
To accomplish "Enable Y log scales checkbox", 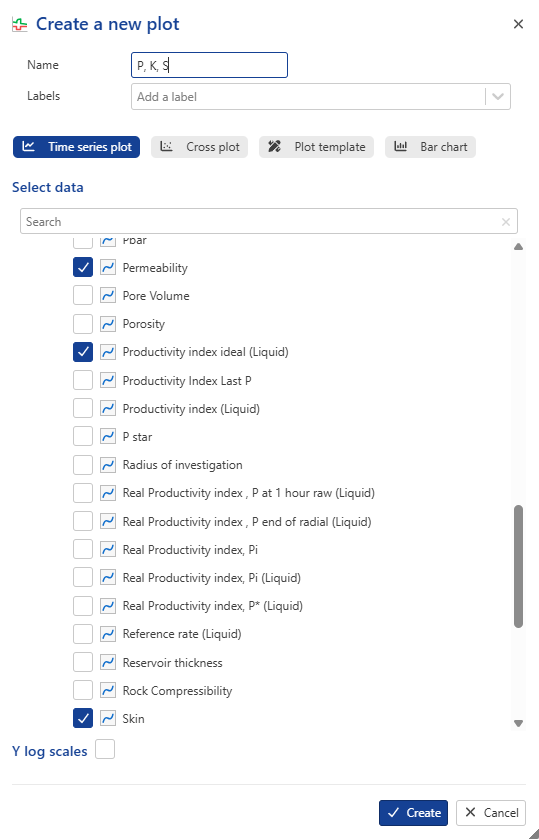I will [x=105, y=749].
